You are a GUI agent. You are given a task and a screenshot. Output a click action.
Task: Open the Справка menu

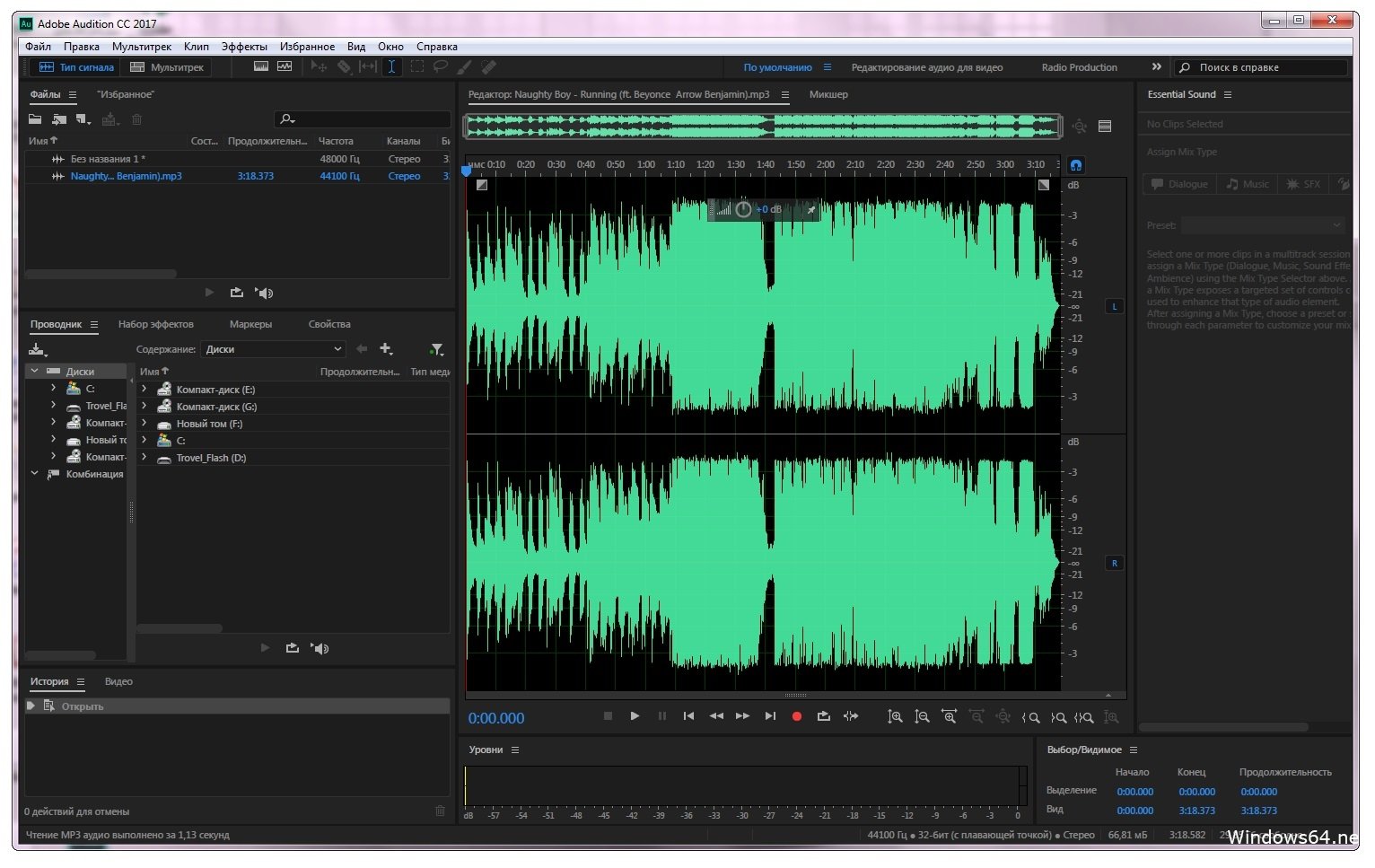pos(437,47)
